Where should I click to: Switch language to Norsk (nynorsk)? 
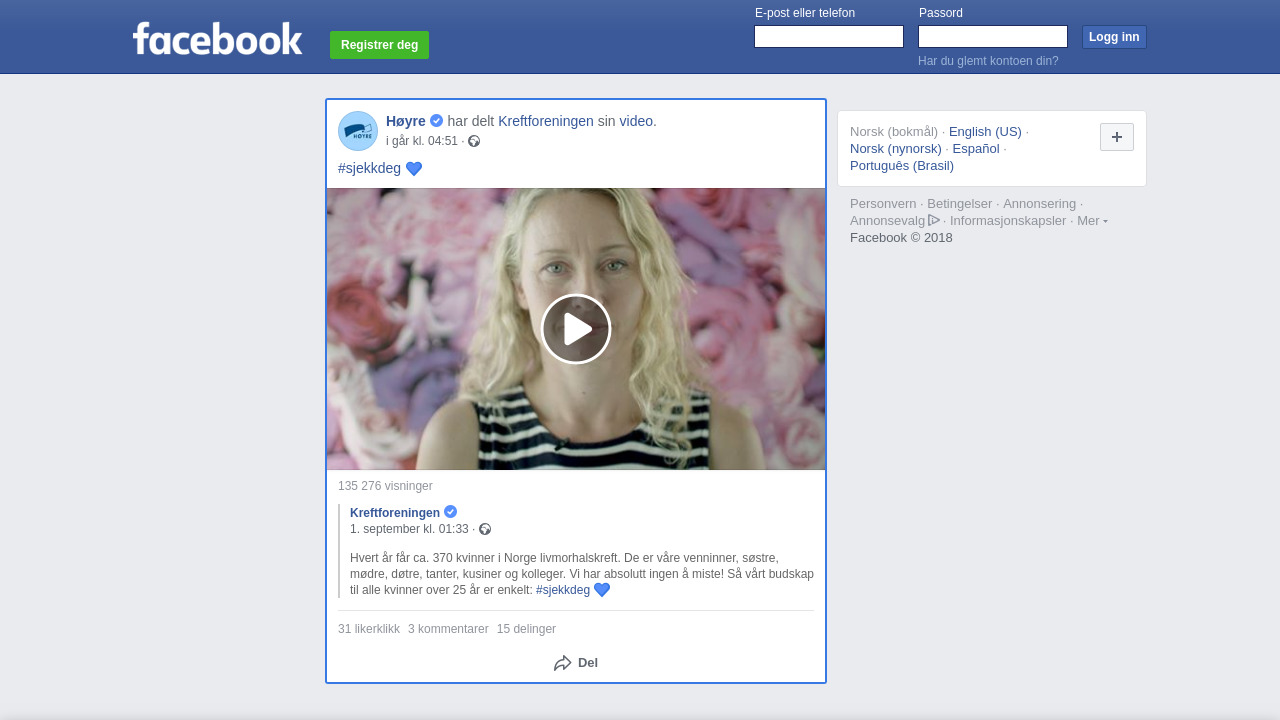click(x=896, y=149)
